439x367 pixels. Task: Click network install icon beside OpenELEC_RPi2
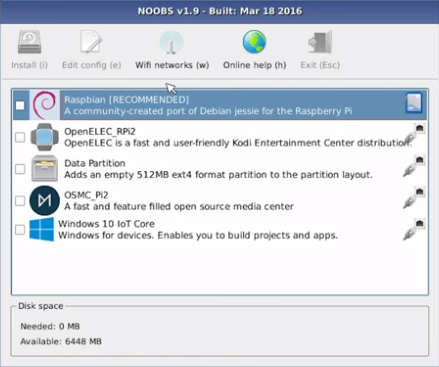[x=413, y=134]
